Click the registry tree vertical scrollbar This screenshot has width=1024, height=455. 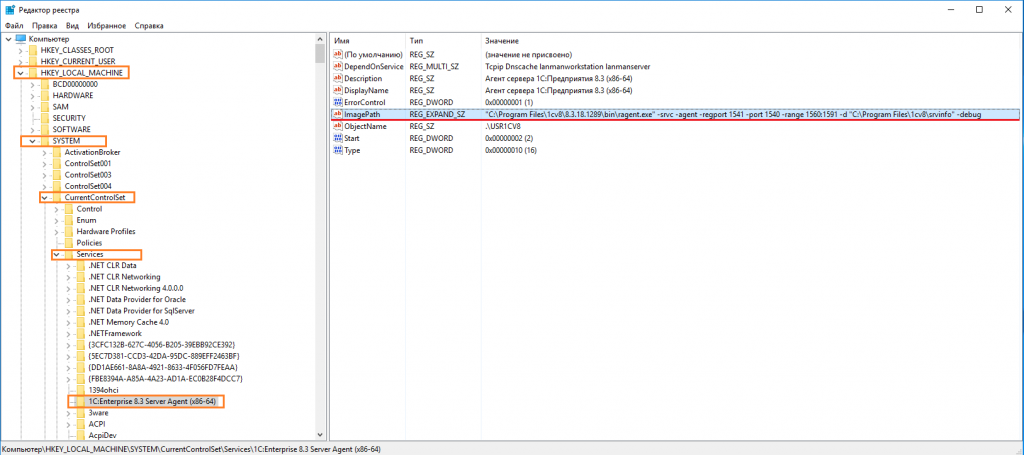[320, 235]
